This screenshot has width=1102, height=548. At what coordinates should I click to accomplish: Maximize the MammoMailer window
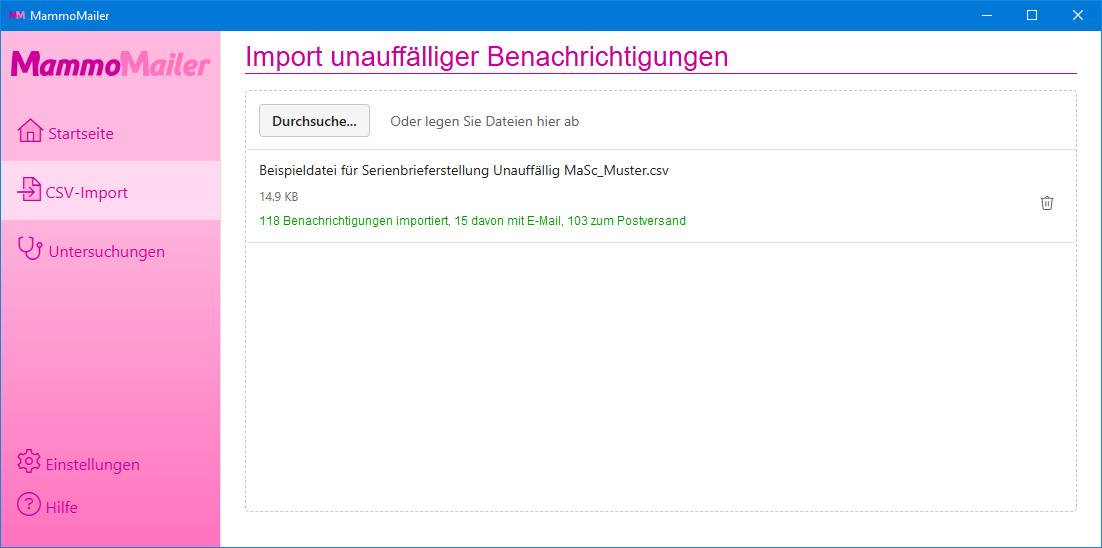(x=1032, y=15)
